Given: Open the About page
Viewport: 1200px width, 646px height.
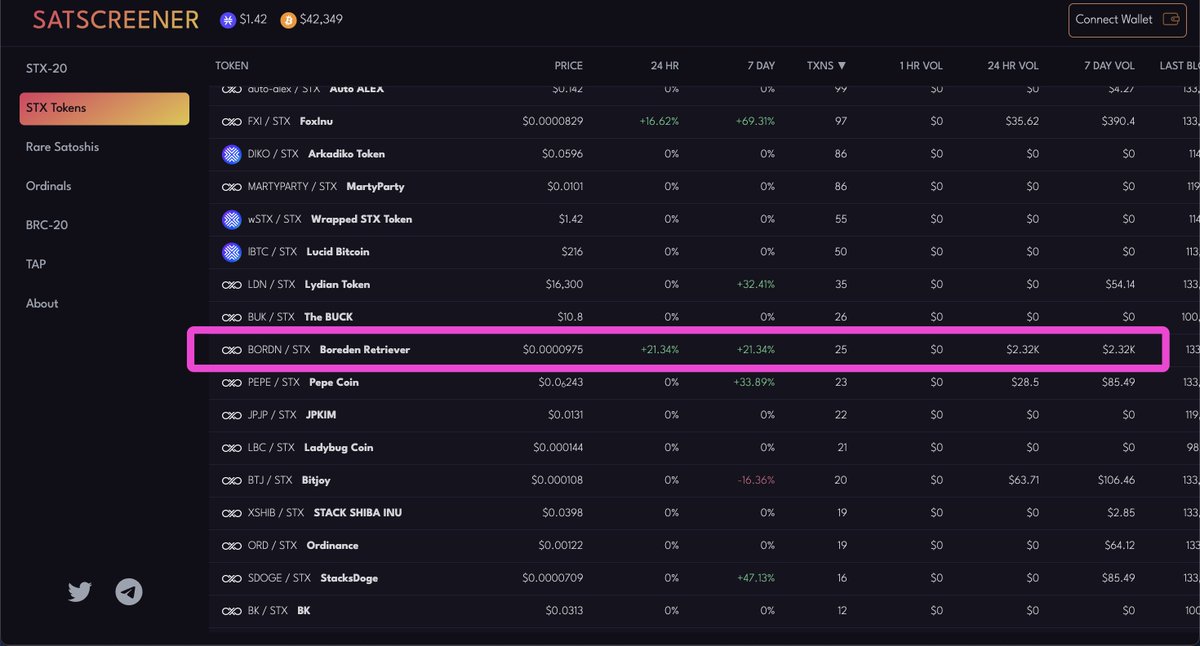Looking at the screenshot, I should 42,303.
